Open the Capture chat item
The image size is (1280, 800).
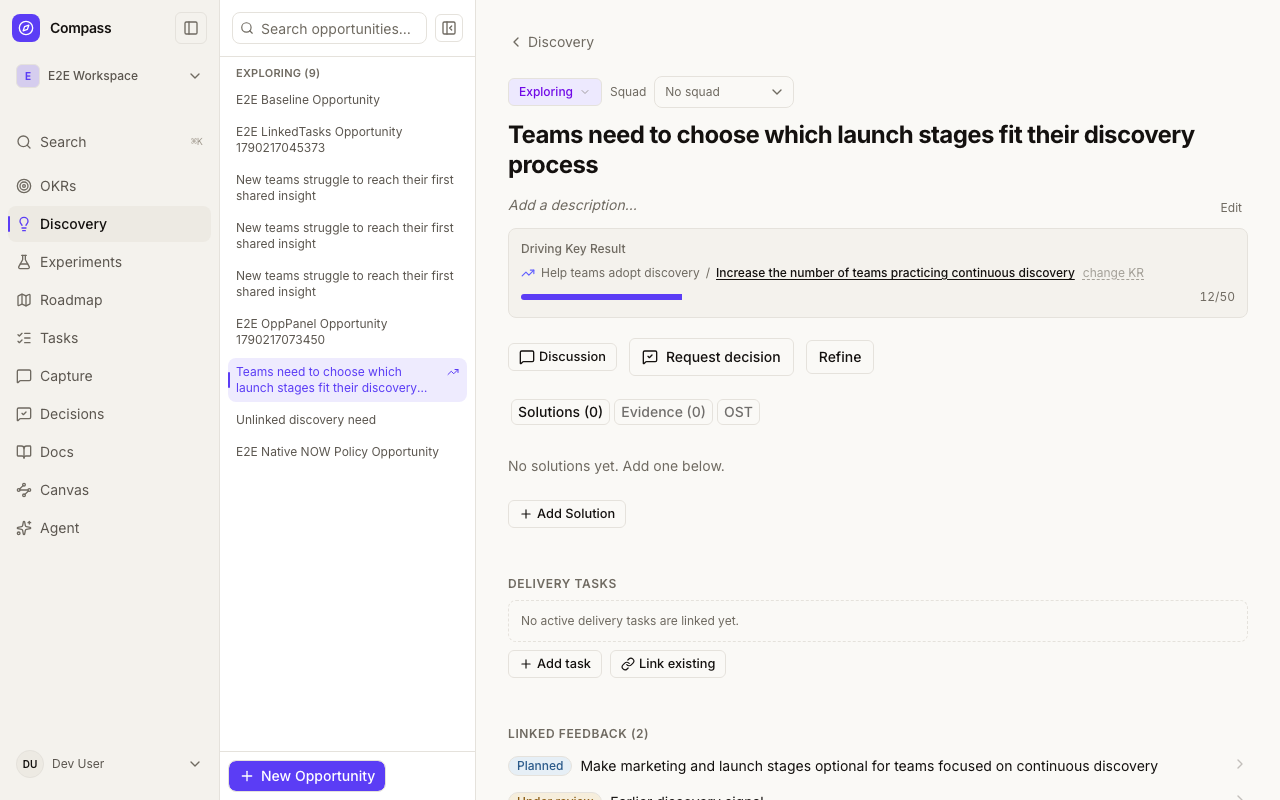click(x=110, y=376)
